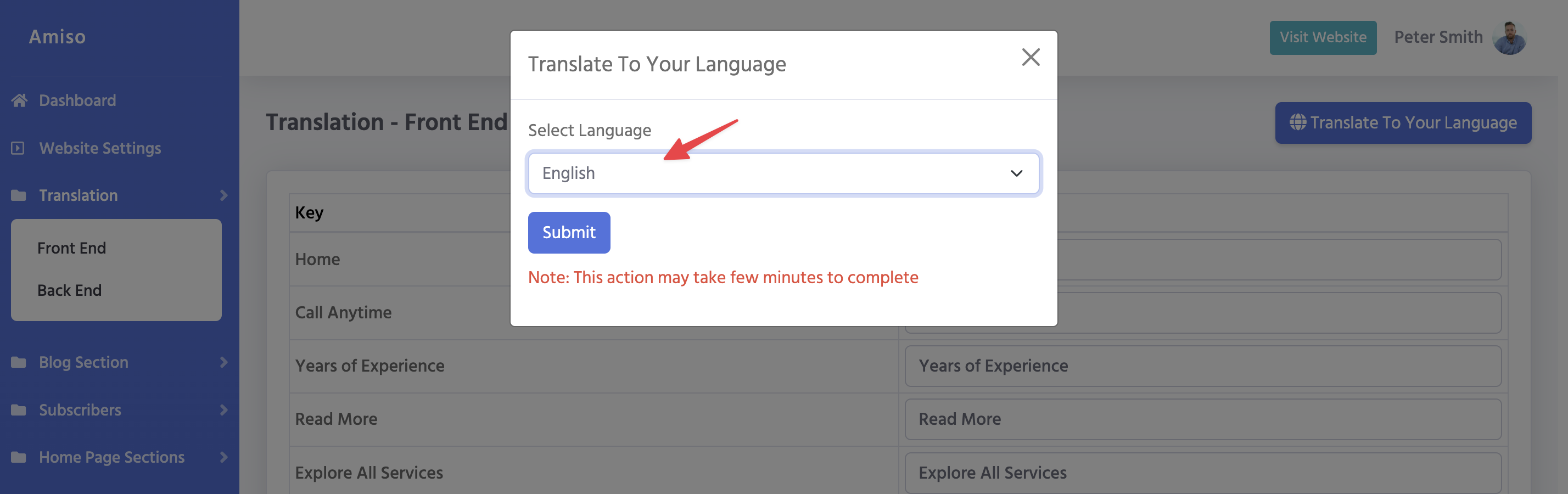Click the Home key translation input field
1568x494 pixels.
click(x=1279, y=260)
